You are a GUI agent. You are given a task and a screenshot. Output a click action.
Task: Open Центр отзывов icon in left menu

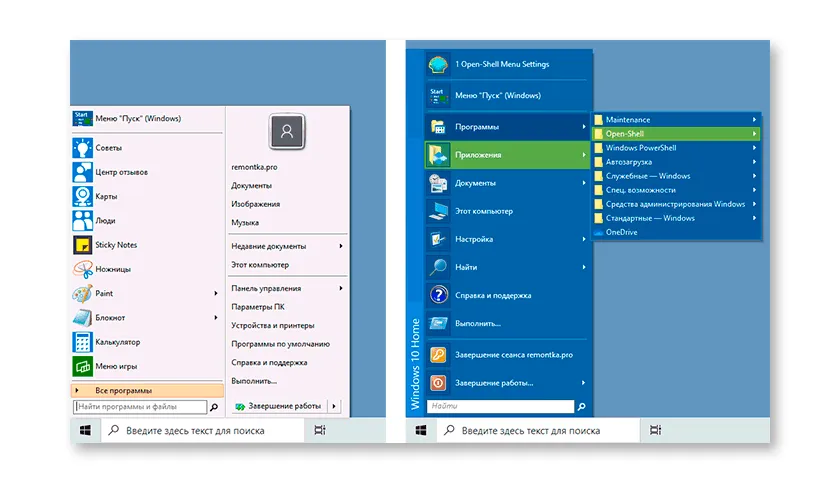coord(82,172)
